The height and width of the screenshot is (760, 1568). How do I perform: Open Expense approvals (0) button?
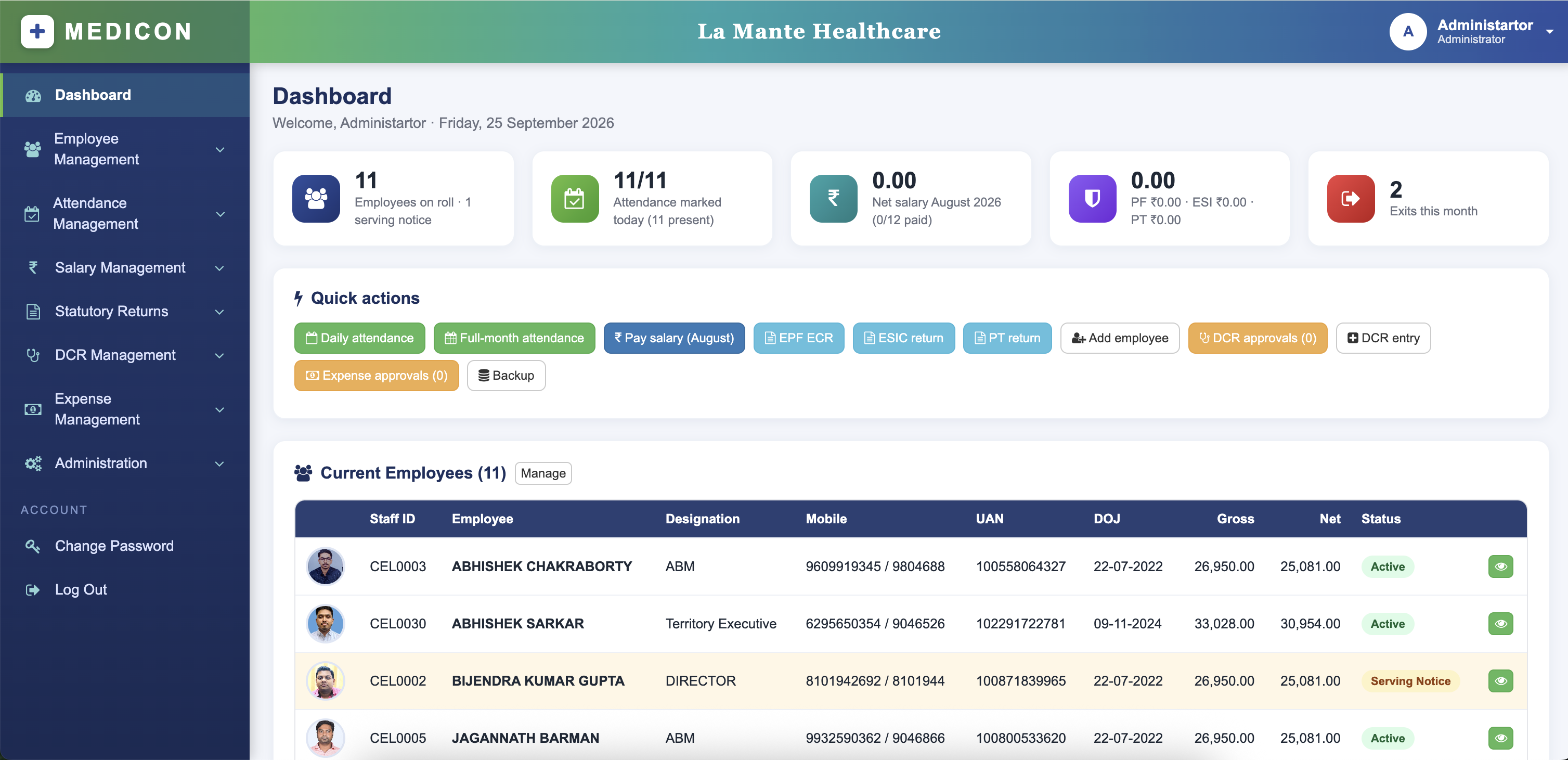(376, 376)
